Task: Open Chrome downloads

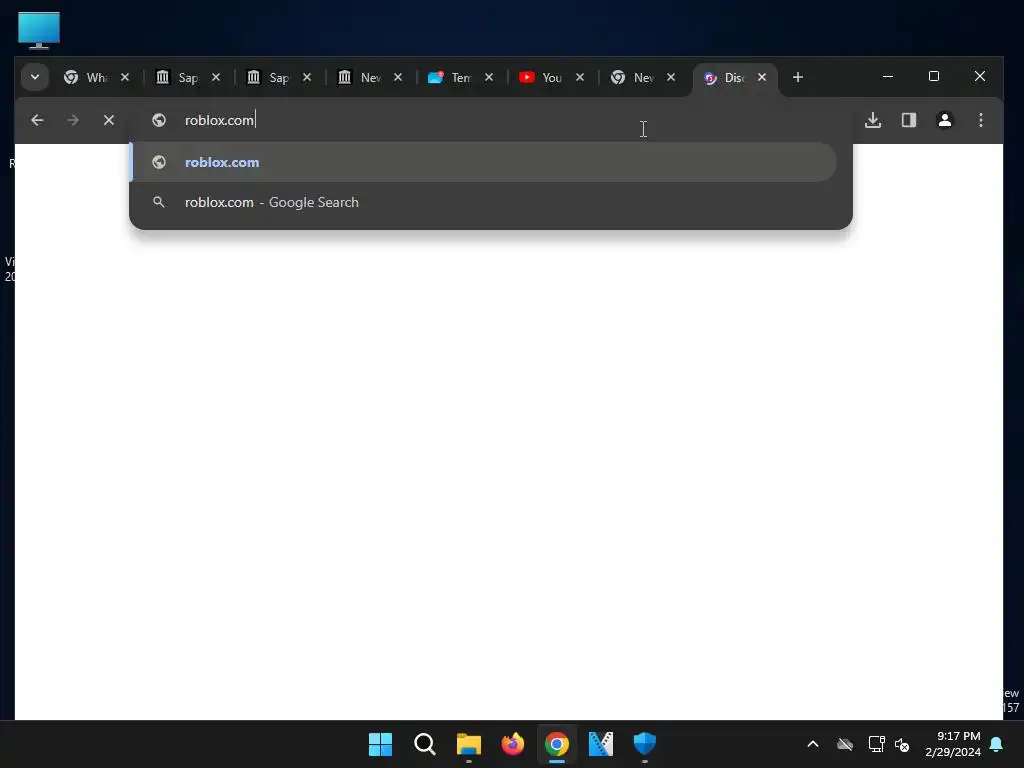Action: click(x=873, y=120)
